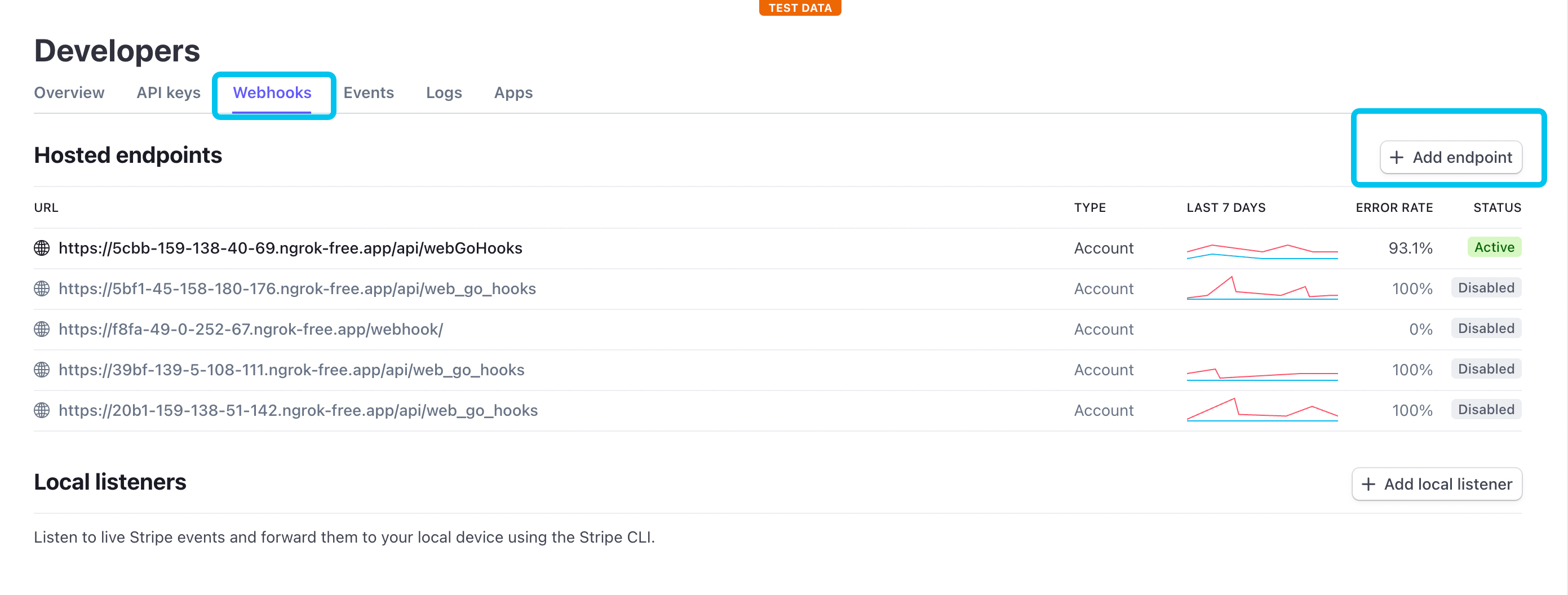Screen dimensions: 1568x595
Task: Click globe icon beside the 5bf1-45-158 endpoint
Action: tap(41, 288)
